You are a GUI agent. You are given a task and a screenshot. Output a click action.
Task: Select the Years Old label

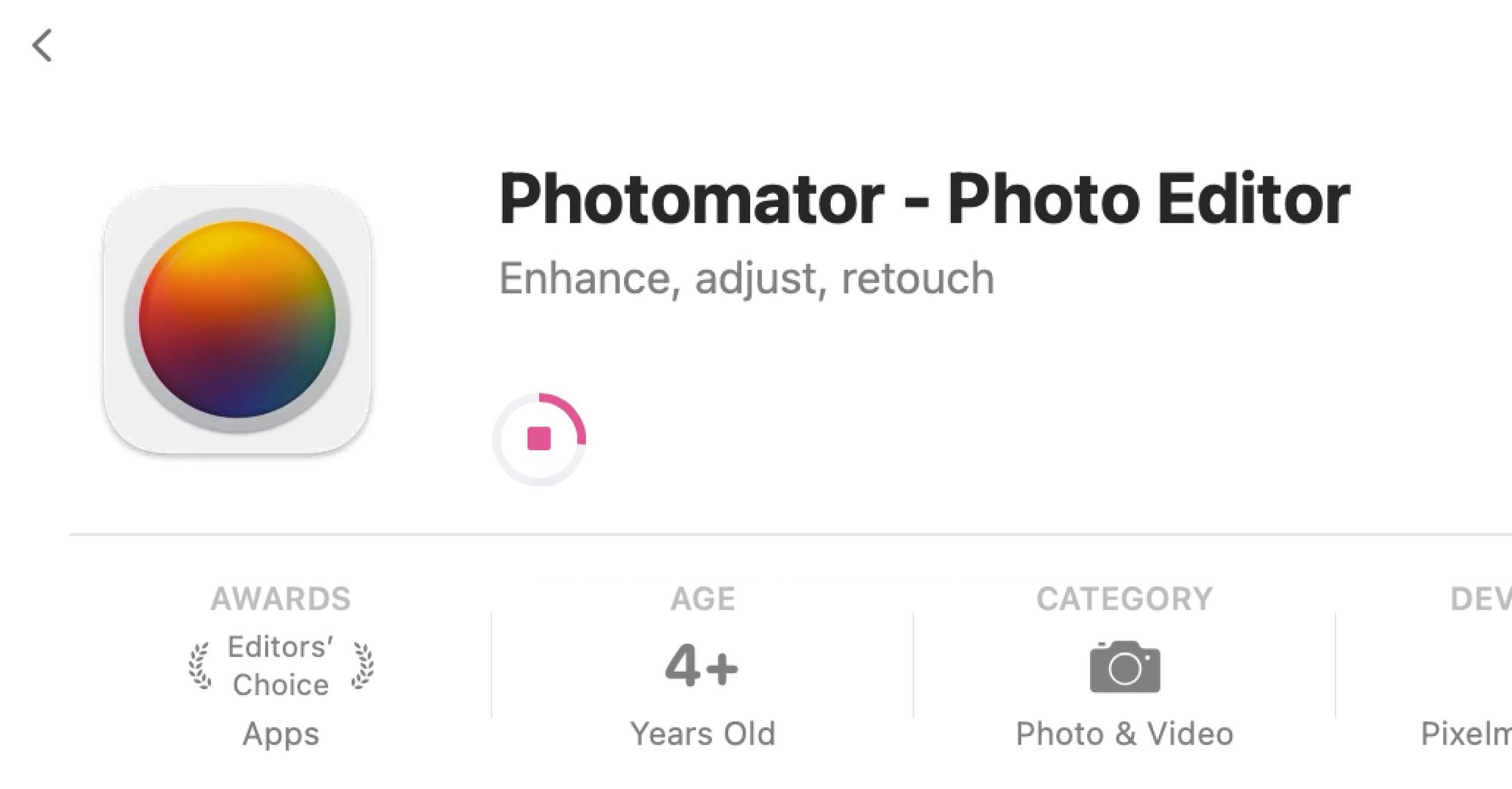pos(702,734)
